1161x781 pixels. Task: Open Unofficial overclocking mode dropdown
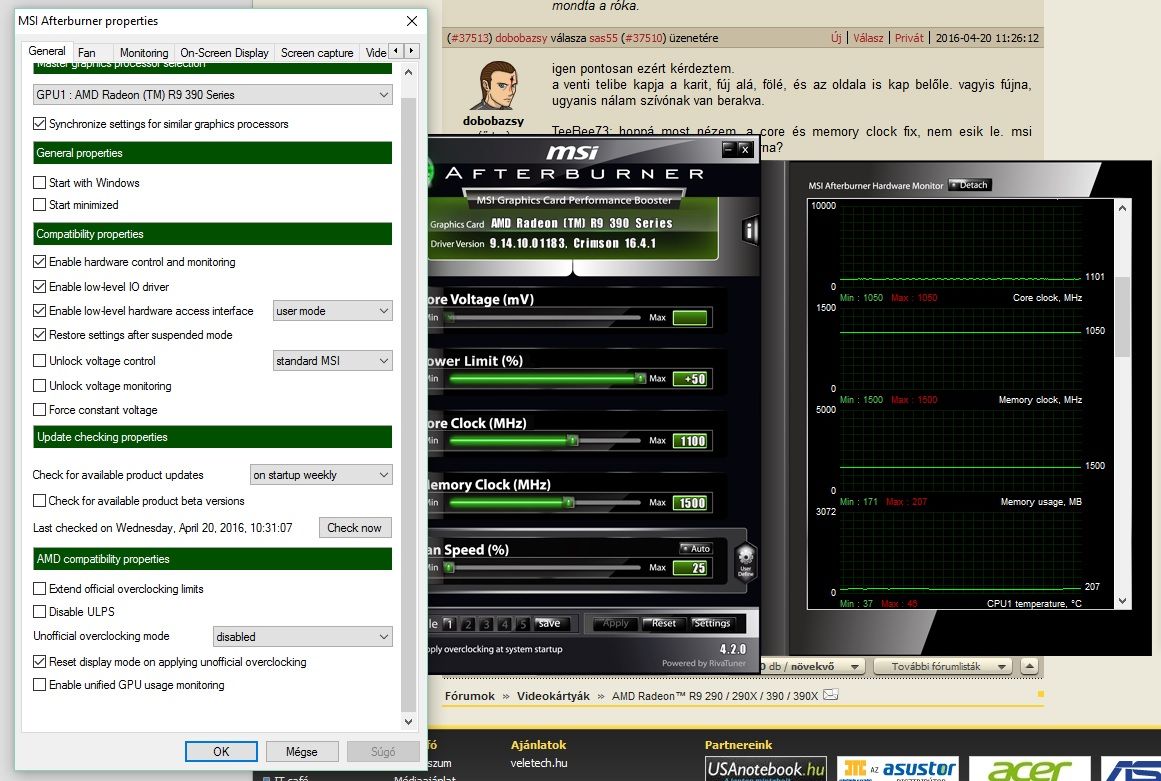point(303,637)
